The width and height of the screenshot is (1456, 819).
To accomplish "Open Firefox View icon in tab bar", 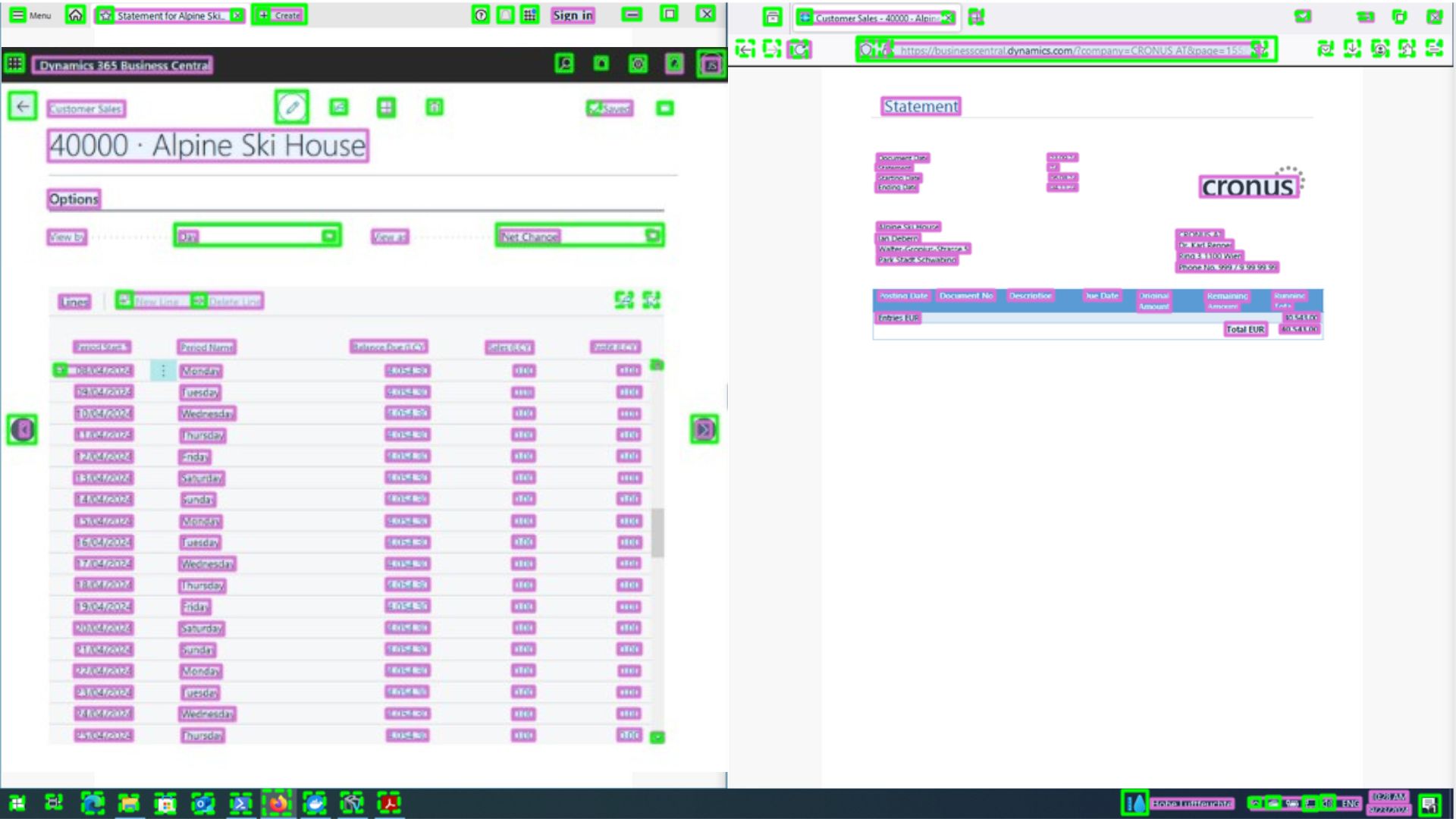I will pos(772,17).
